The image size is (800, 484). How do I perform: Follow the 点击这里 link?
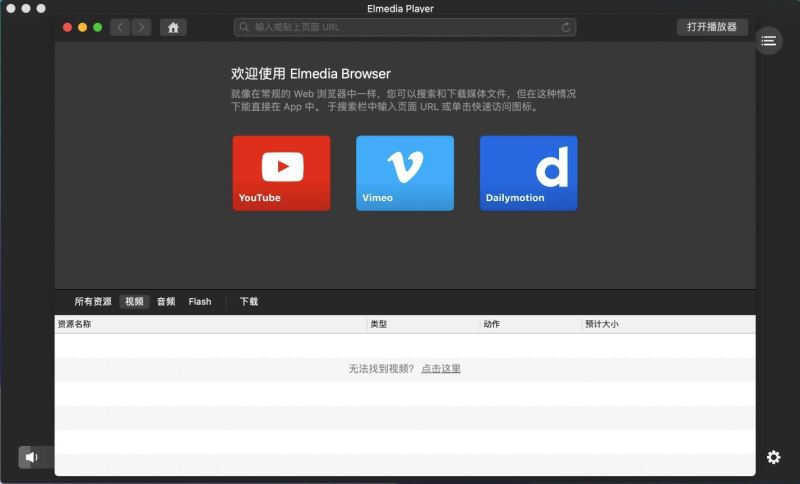pos(441,368)
